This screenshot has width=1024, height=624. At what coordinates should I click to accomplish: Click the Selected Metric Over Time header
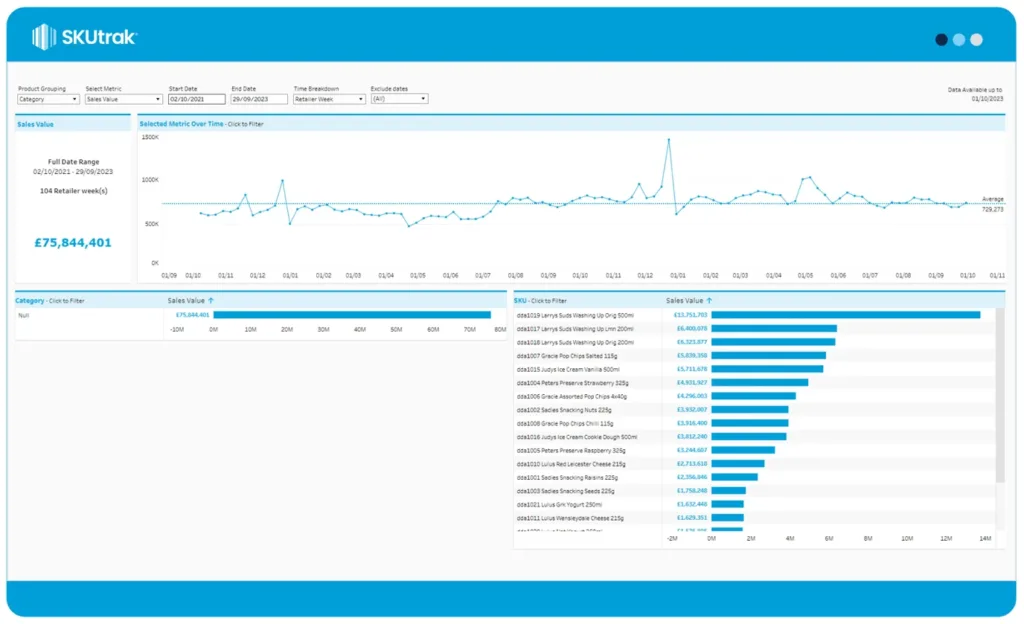tap(201, 124)
